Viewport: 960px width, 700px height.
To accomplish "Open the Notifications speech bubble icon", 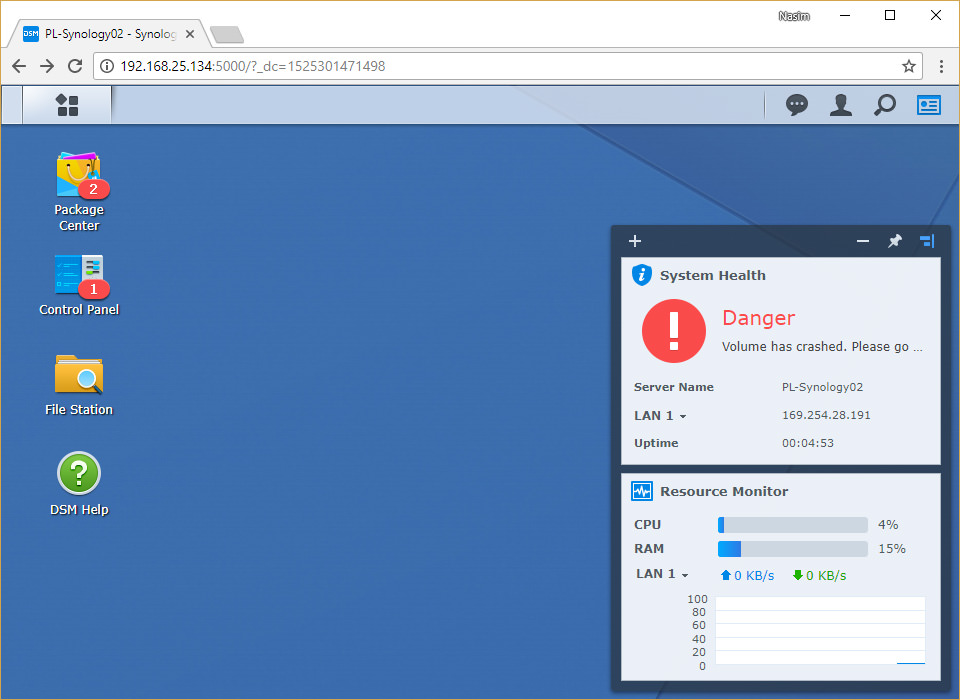I will tap(797, 105).
